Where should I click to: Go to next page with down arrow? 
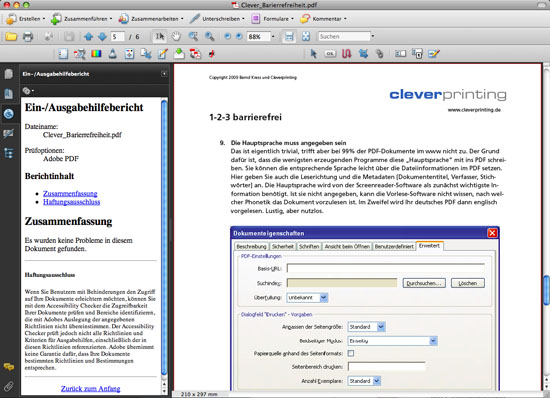pyautogui.click(x=102, y=36)
